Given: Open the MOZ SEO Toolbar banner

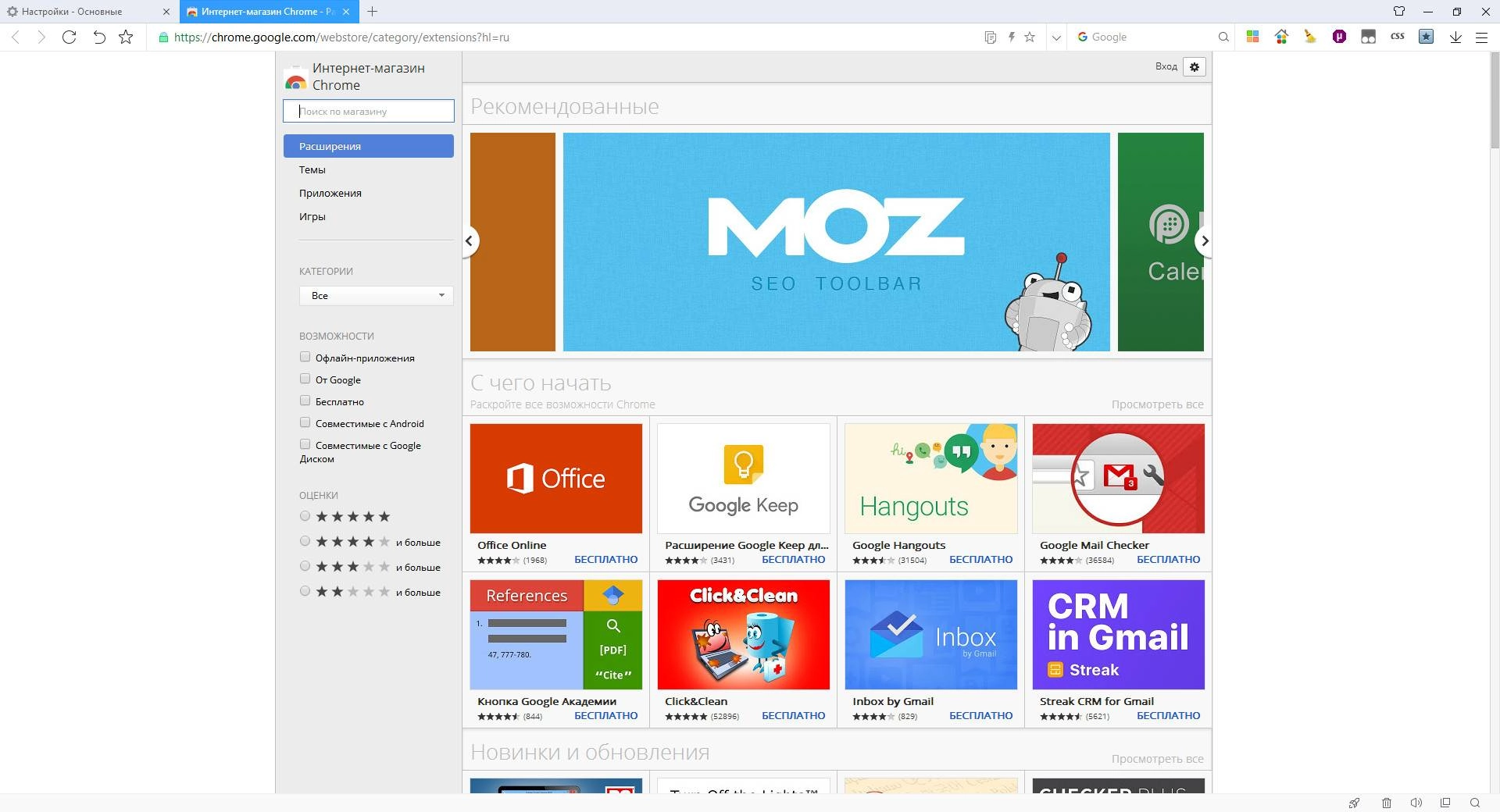Looking at the screenshot, I should click(836, 241).
